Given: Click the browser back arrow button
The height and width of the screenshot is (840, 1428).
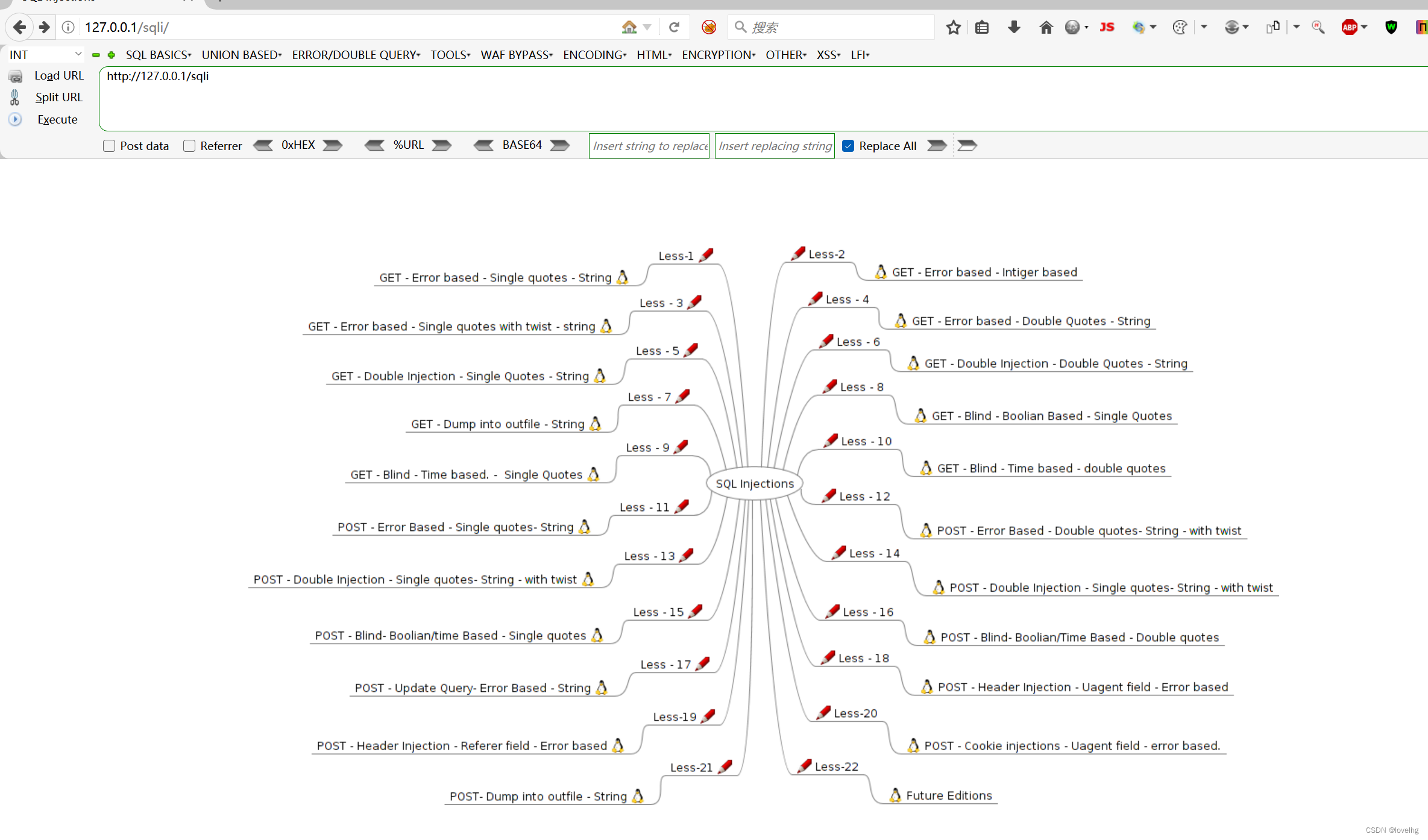Looking at the screenshot, I should coord(19,27).
